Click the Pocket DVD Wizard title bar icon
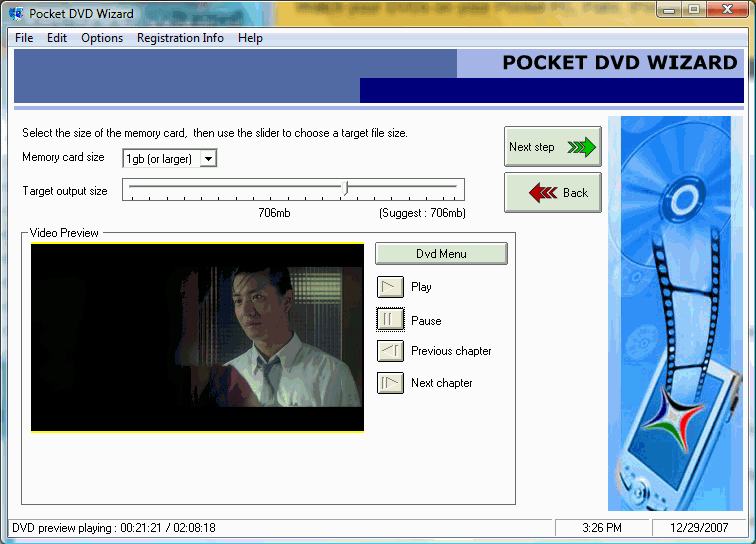Screen dimensions: 756x544 [x=16, y=13]
